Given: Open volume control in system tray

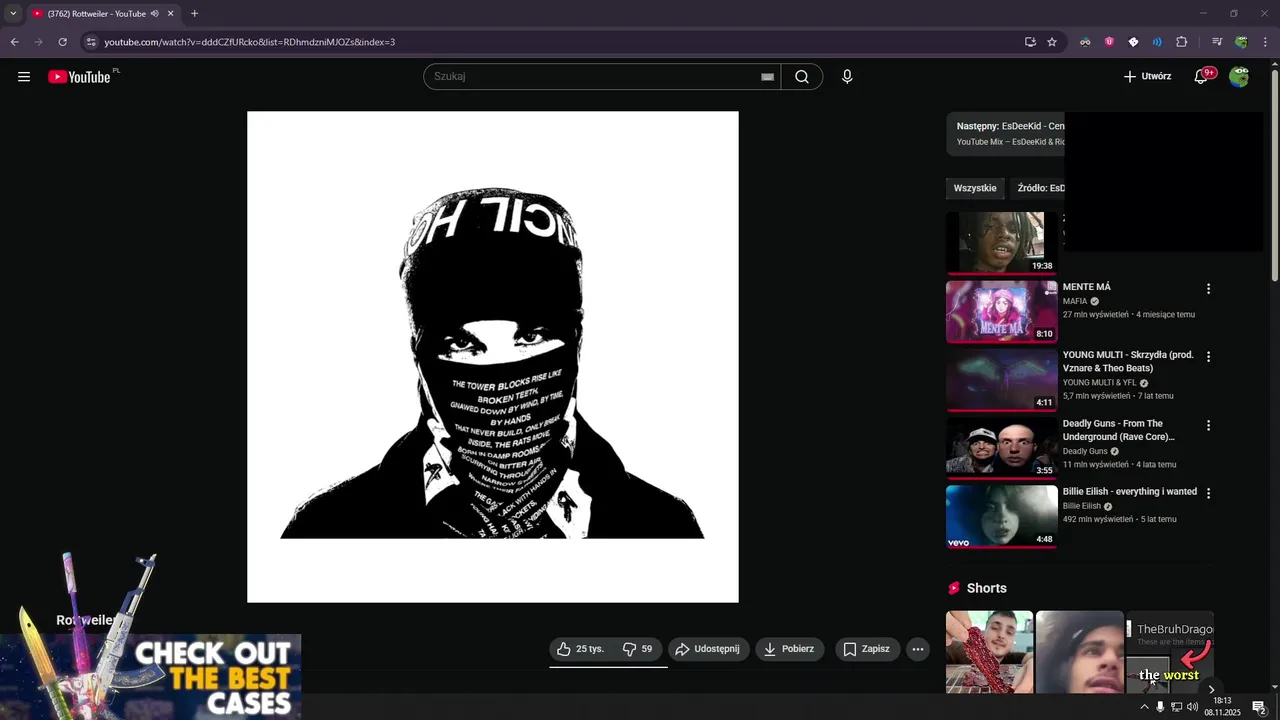Looking at the screenshot, I should [1192, 707].
